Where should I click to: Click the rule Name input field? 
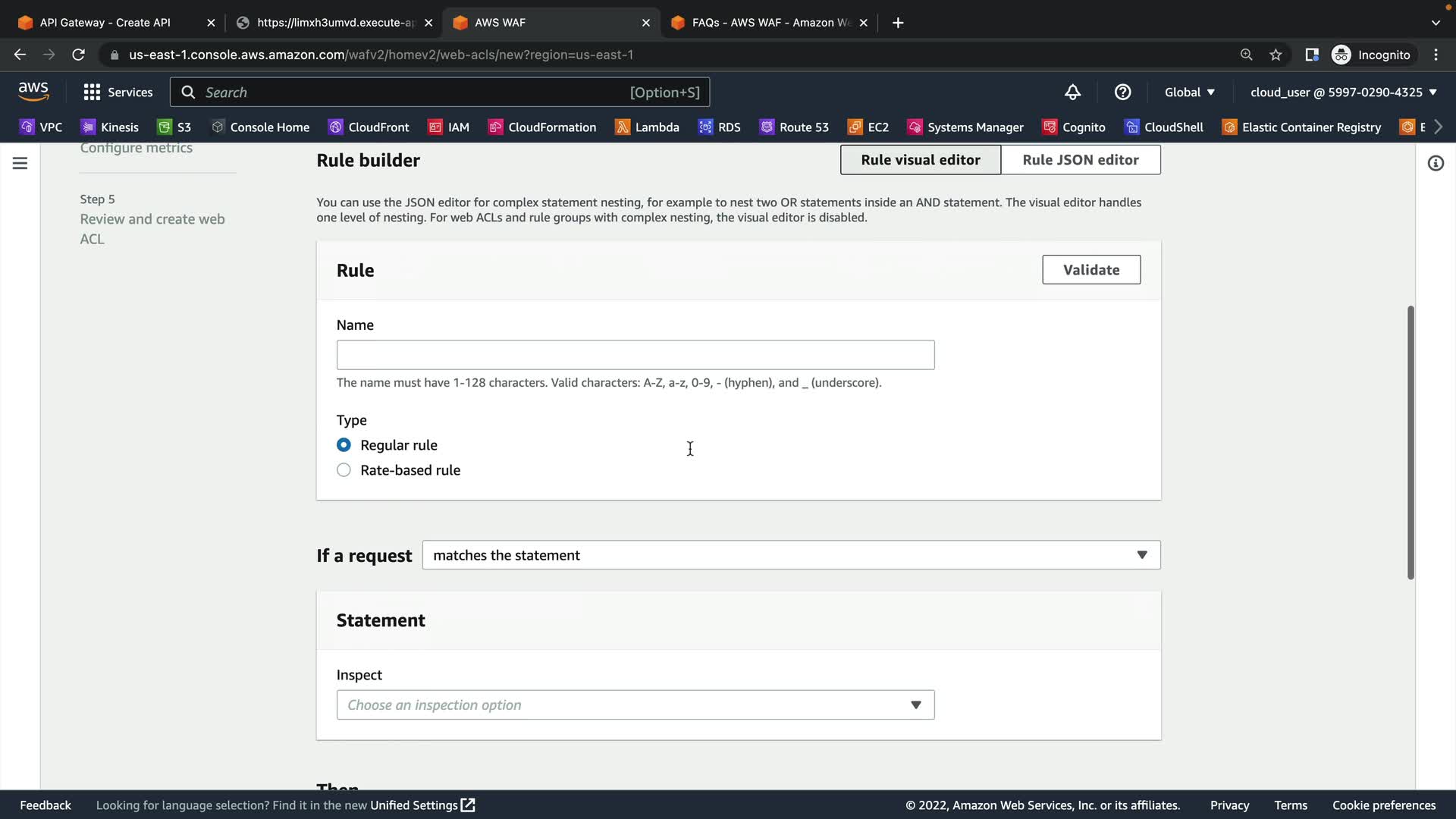635,355
